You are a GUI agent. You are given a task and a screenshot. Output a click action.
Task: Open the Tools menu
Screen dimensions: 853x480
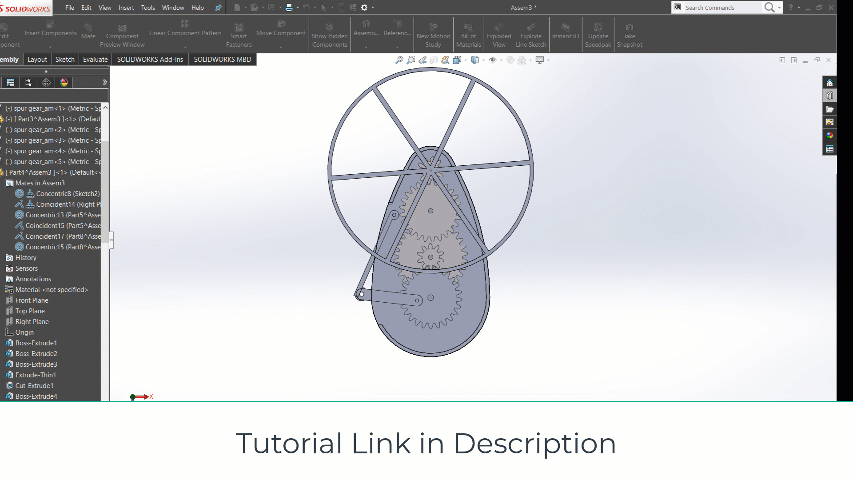[x=147, y=8]
